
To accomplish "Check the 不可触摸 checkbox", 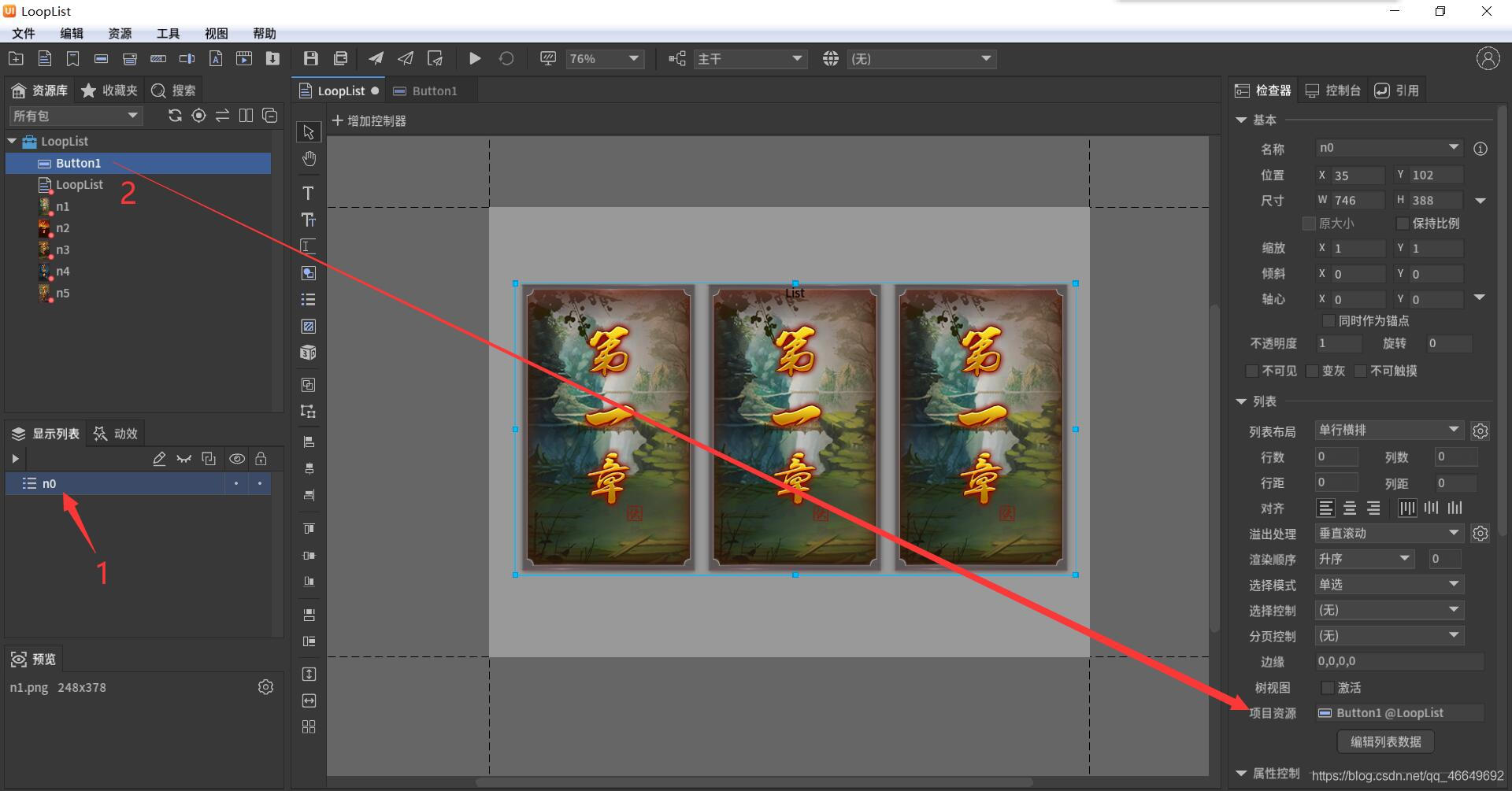I will coord(1360,371).
